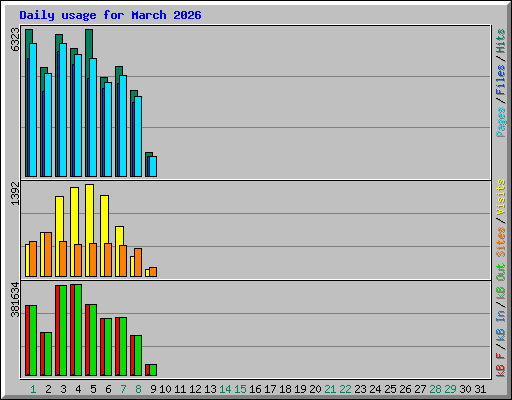Click day 1 on the x-axis
This screenshot has width=512, height=400.
pos(33,389)
